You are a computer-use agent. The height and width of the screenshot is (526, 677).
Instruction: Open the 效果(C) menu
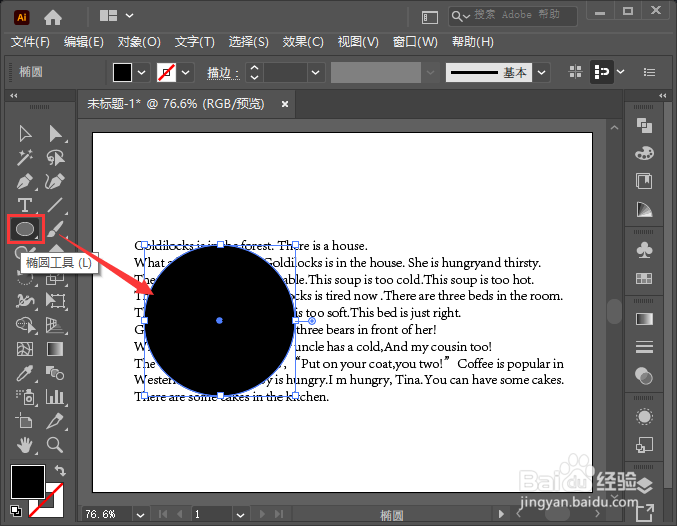[303, 42]
